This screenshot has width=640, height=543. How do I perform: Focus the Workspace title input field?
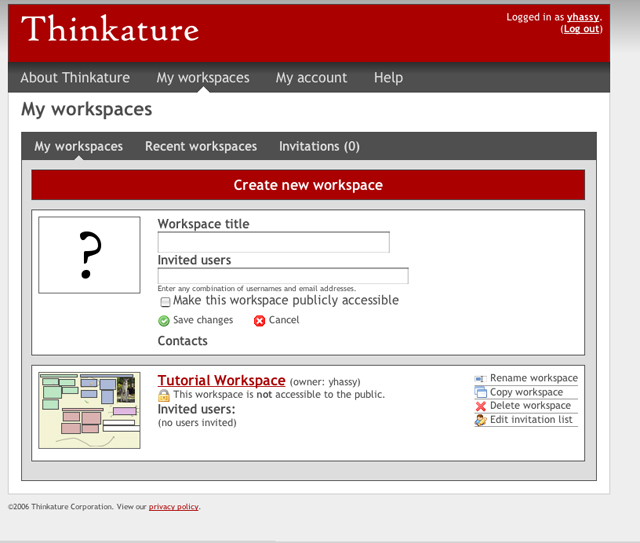pos(273,242)
